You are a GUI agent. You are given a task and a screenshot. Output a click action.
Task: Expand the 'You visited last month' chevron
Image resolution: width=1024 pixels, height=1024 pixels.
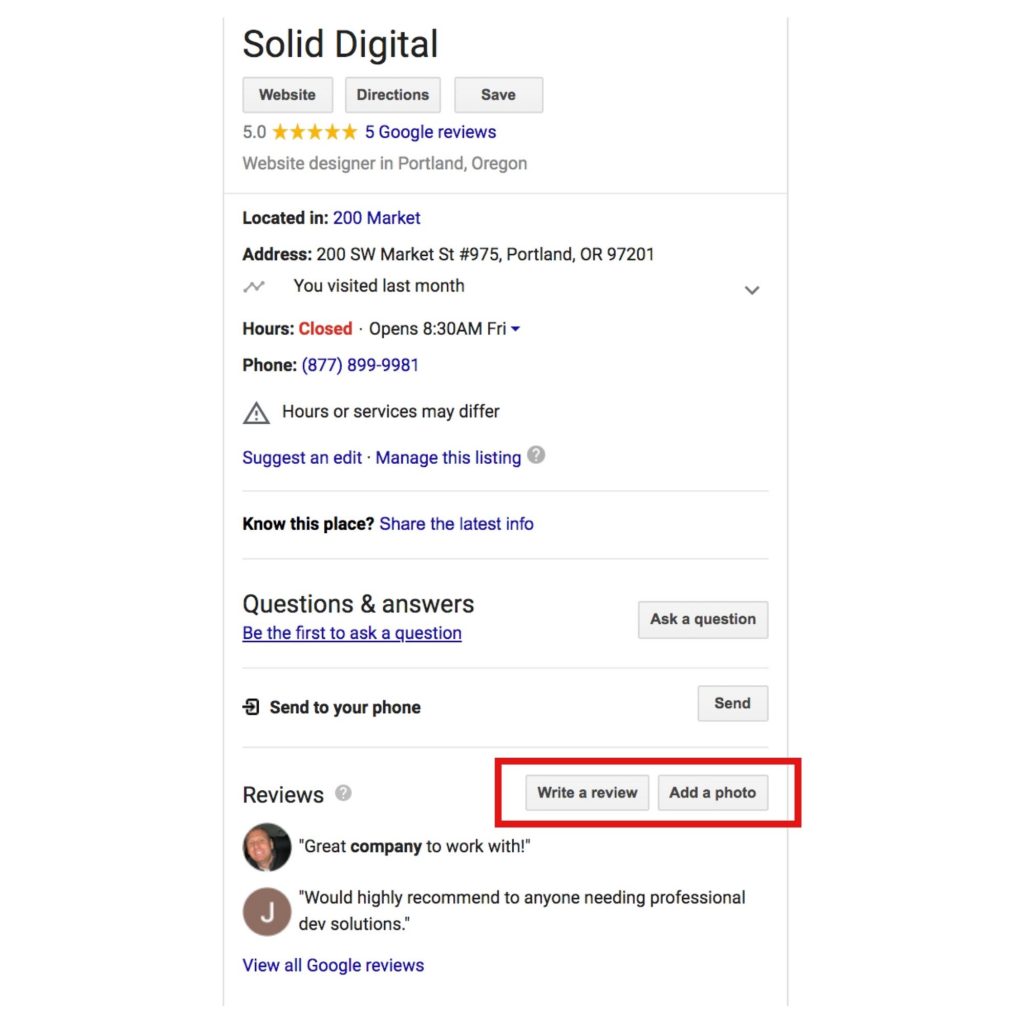coord(752,290)
